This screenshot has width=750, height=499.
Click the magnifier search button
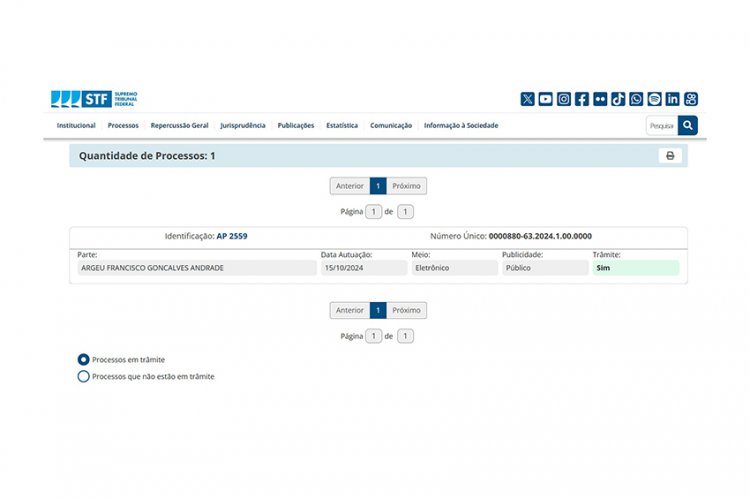click(x=687, y=126)
